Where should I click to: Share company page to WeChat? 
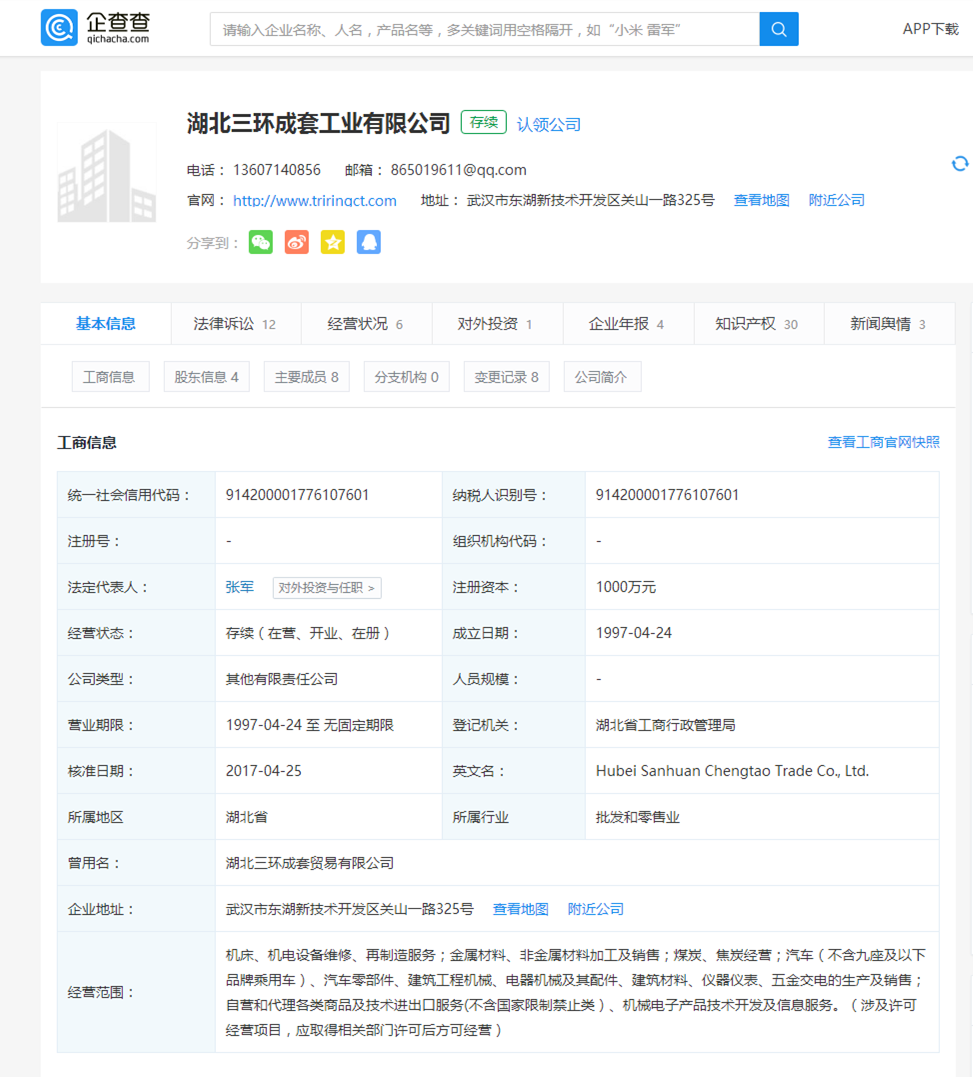pyautogui.click(x=261, y=242)
